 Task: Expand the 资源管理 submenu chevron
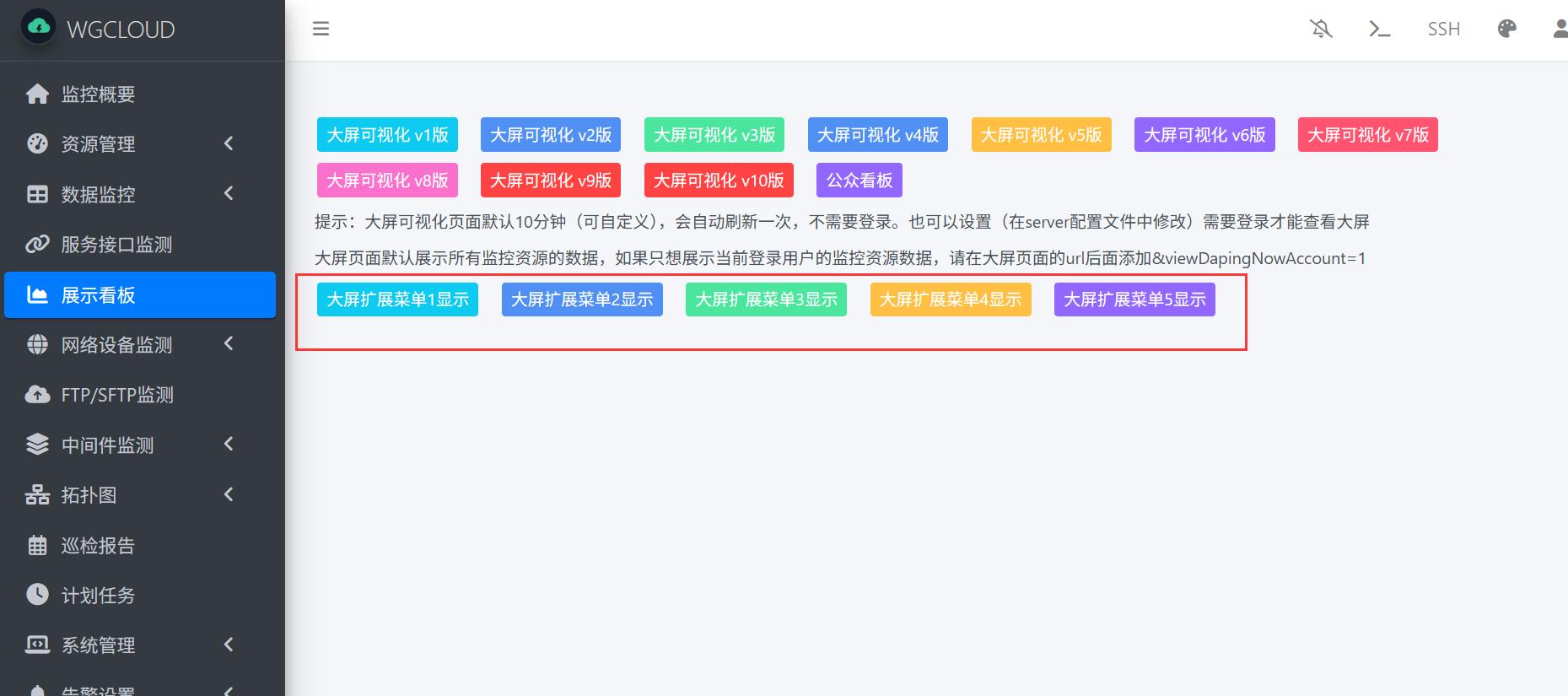point(229,143)
